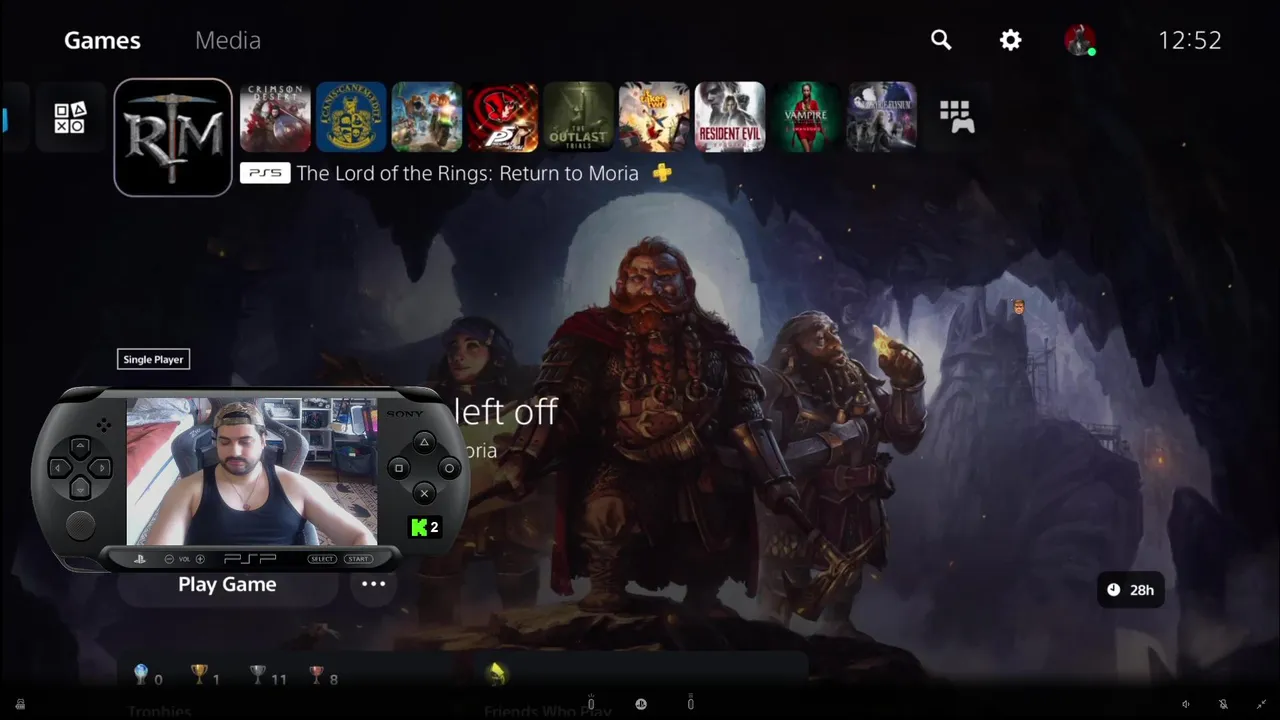Click the 28h play time badge

[1130, 590]
